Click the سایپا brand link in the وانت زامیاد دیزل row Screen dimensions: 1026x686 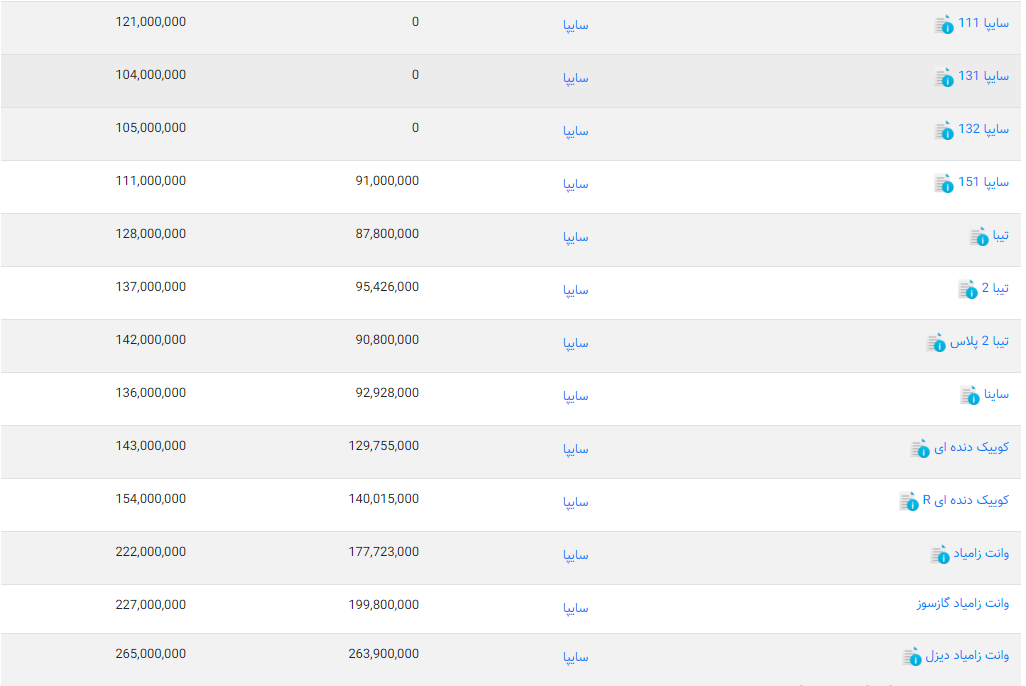(x=576, y=657)
